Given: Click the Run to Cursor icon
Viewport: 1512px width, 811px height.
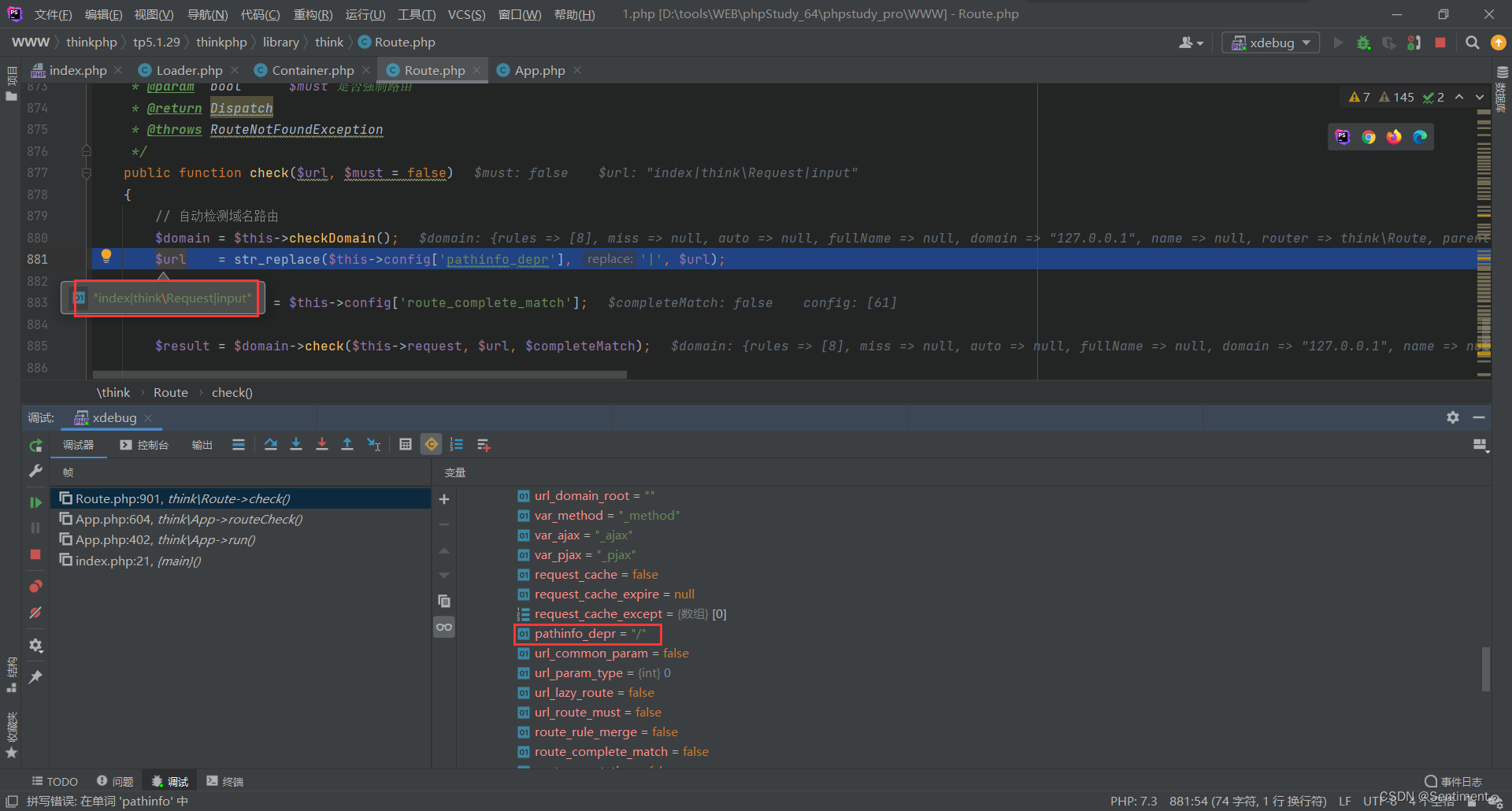Looking at the screenshot, I should point(374,445).
